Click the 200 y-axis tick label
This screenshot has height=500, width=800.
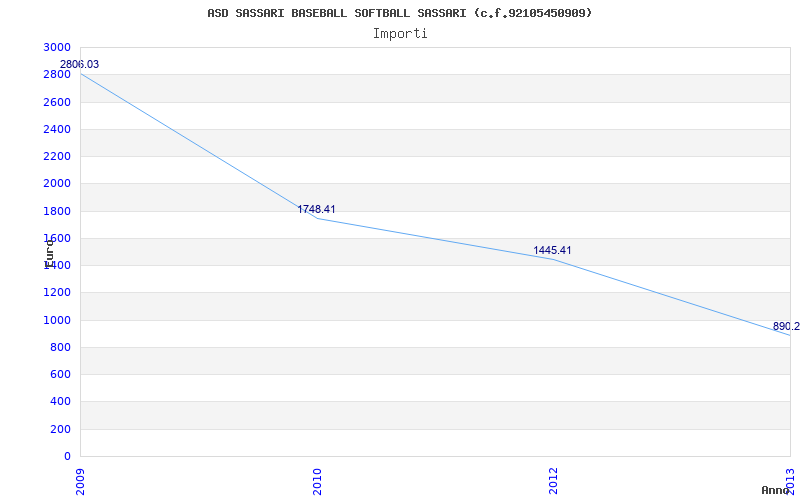click(x=60, y=429)
